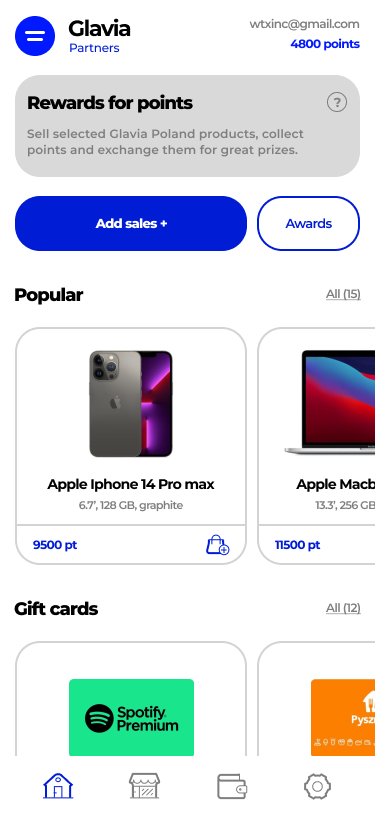Open the hamburger menu button
The image size is (375, 815).
coord(35,36)
